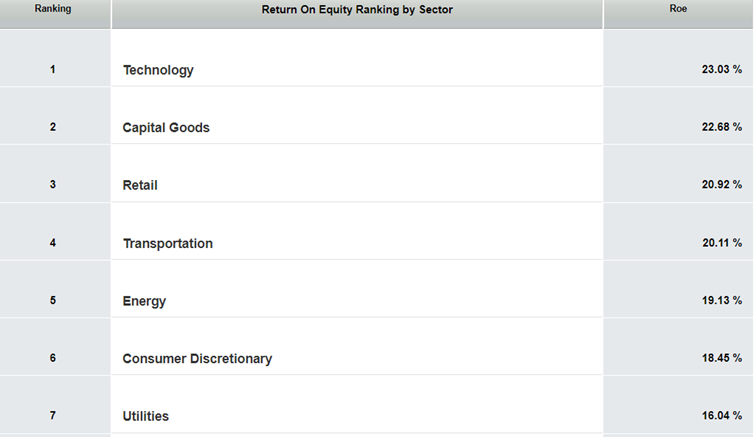The height and width of the screenshot is (437, 756).
Task: Click ranking number 7 cell
Action: tap(53, 416)
